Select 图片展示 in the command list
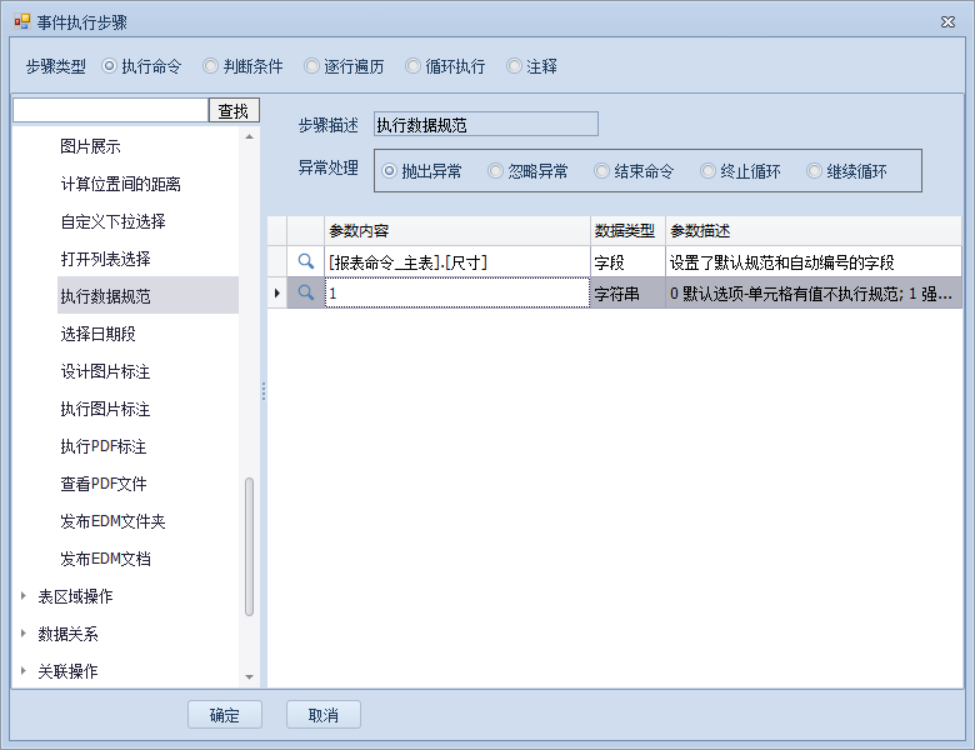The width and height of the screenshot is (975, 750). [x=90, y=147]
